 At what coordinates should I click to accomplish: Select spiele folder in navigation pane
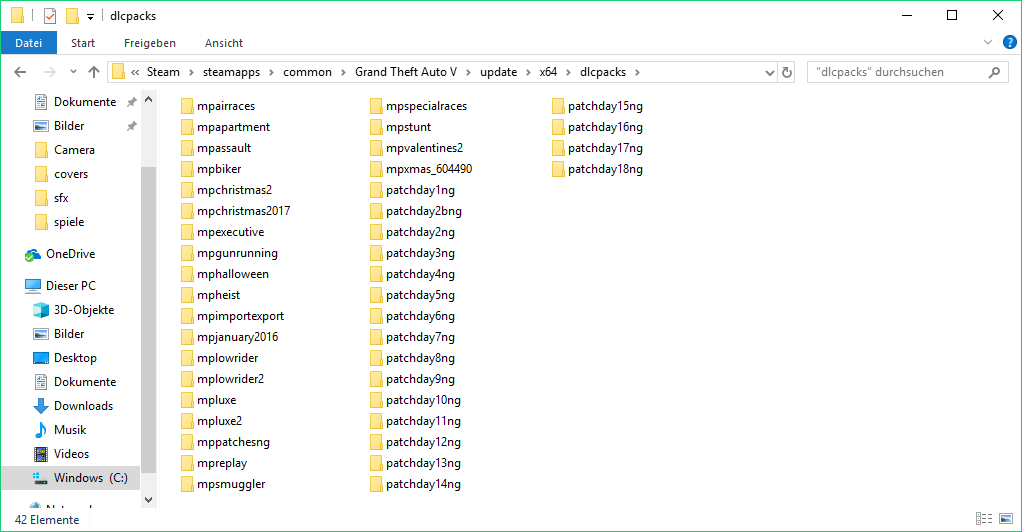[69, 222]
